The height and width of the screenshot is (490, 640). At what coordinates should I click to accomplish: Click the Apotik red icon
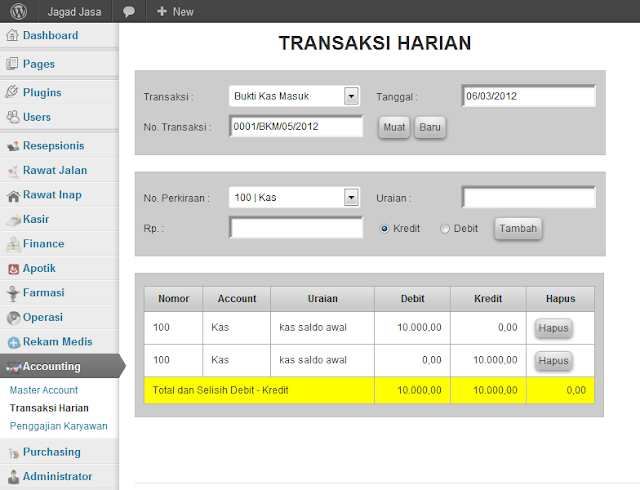13,269
